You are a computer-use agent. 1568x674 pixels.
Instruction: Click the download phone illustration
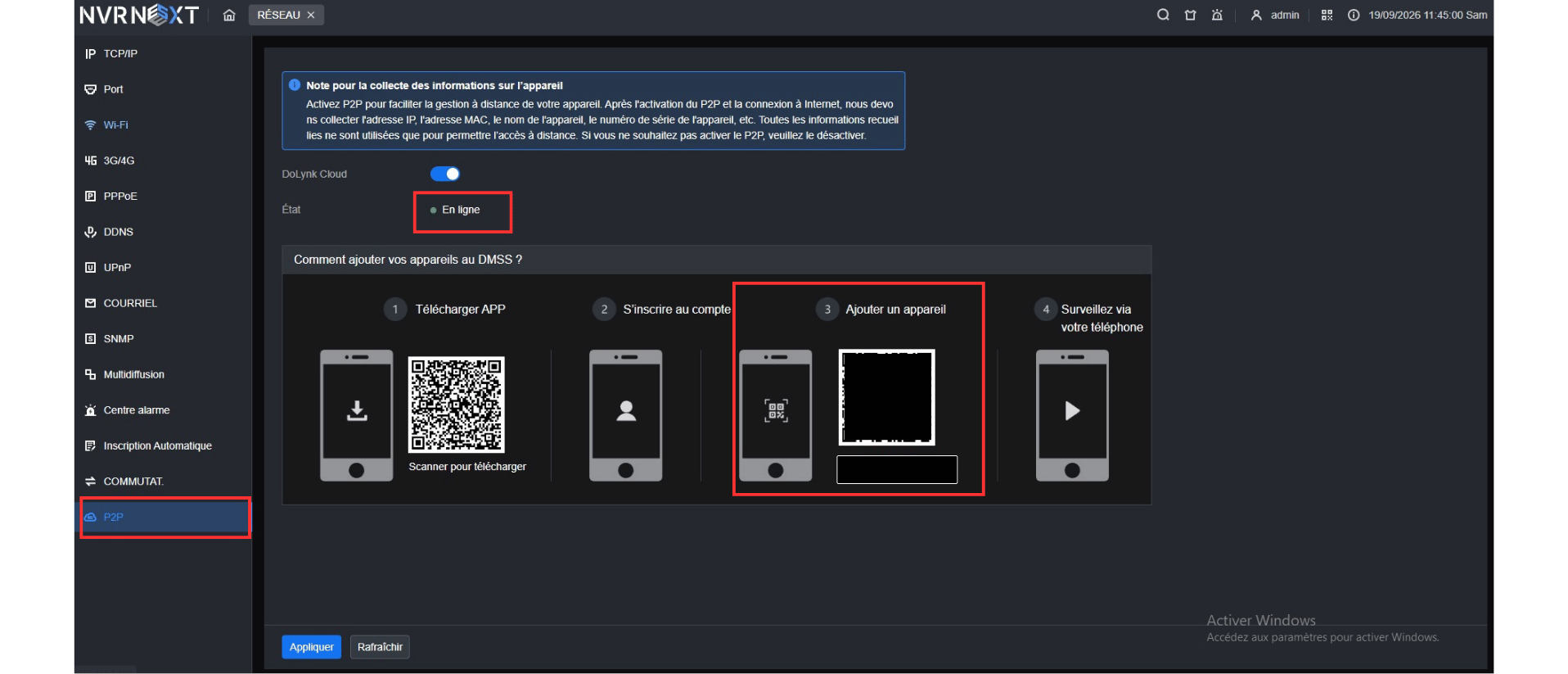pyautogui.click(x=357, y=415)
